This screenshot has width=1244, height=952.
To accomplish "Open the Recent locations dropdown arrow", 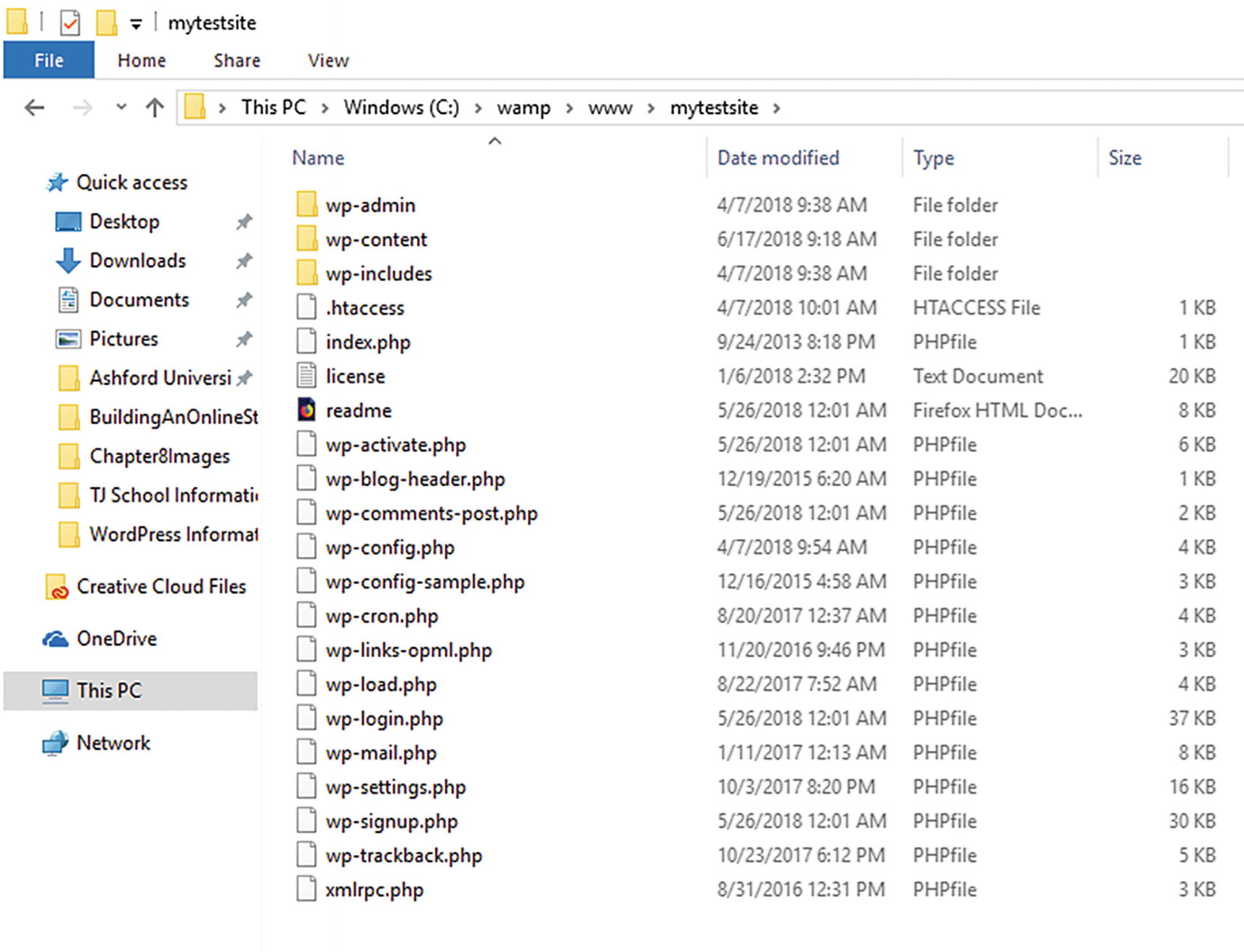I will click(x=121, y=107).
